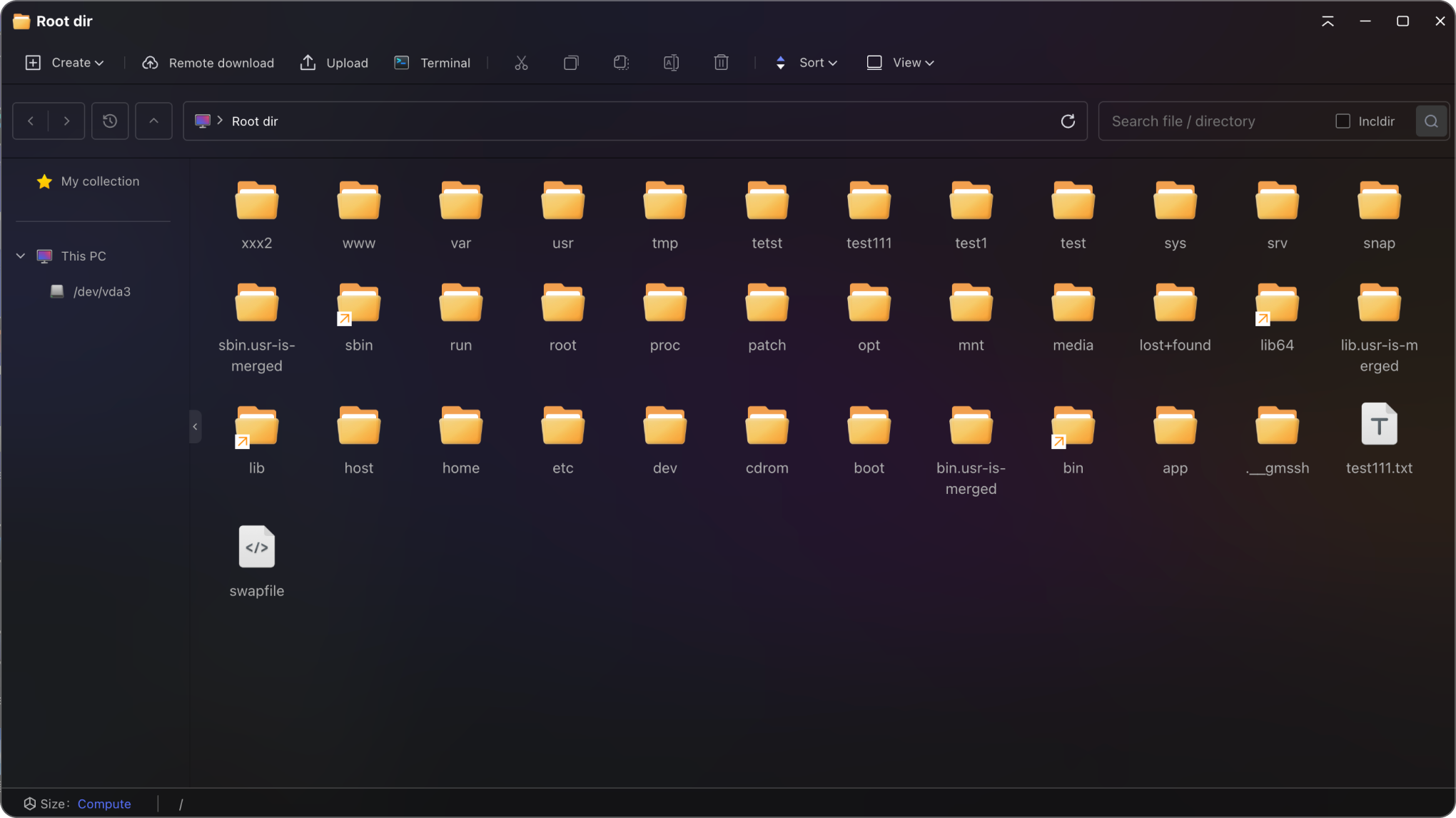
Task: Click the search magnifier button
Action: click(x=1431, y=121)
